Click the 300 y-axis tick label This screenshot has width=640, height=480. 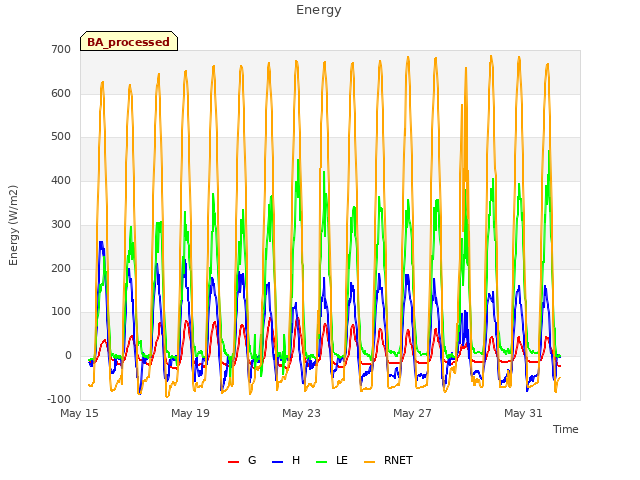61,224
